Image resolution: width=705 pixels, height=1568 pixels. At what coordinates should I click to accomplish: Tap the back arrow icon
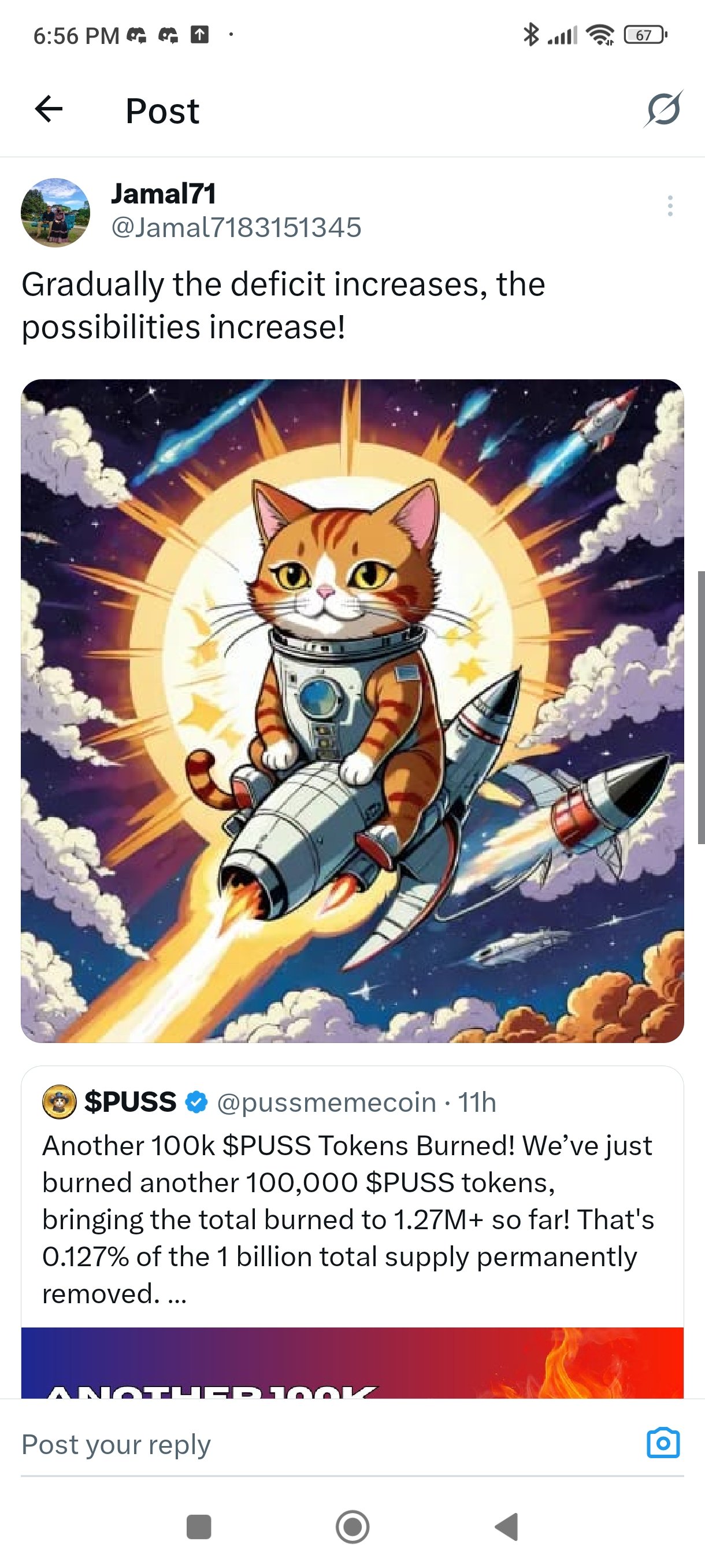[49, 110]
